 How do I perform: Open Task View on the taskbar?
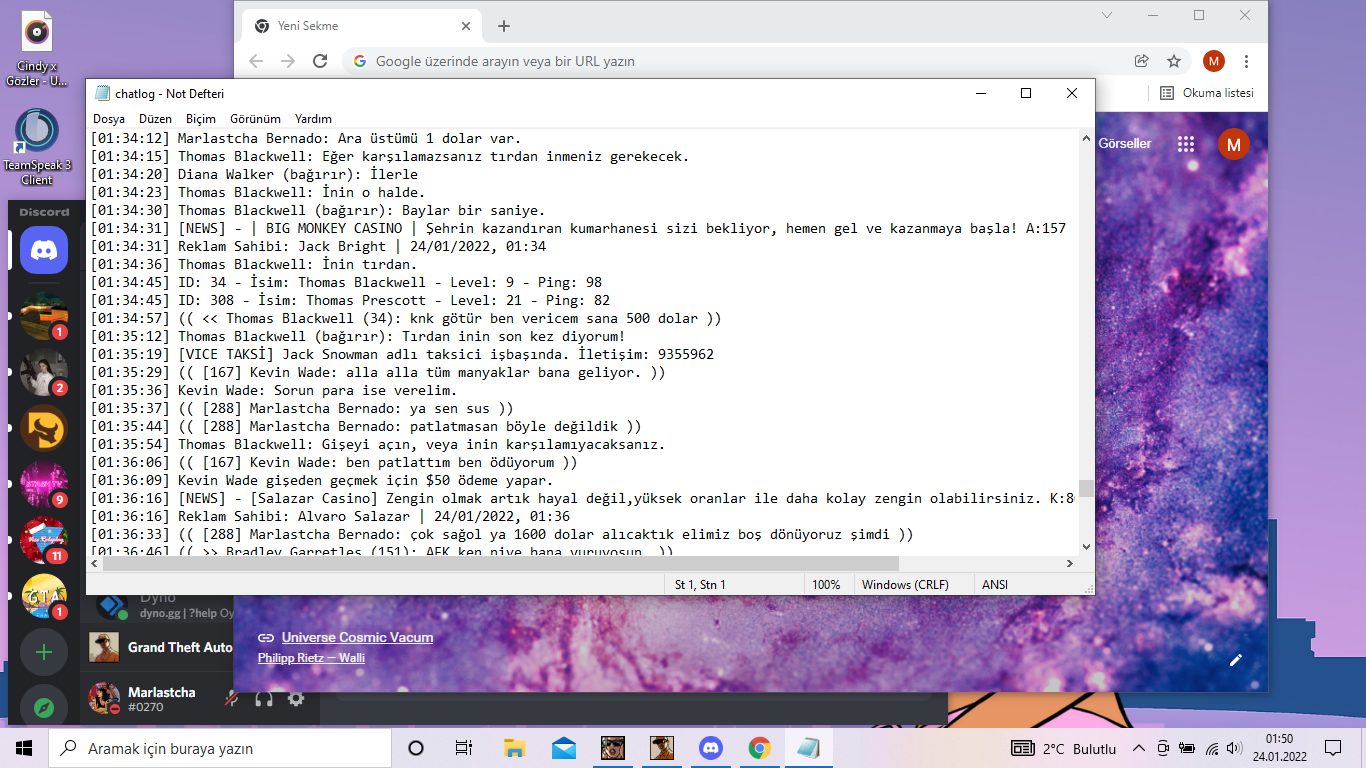[x=464, y=748]
